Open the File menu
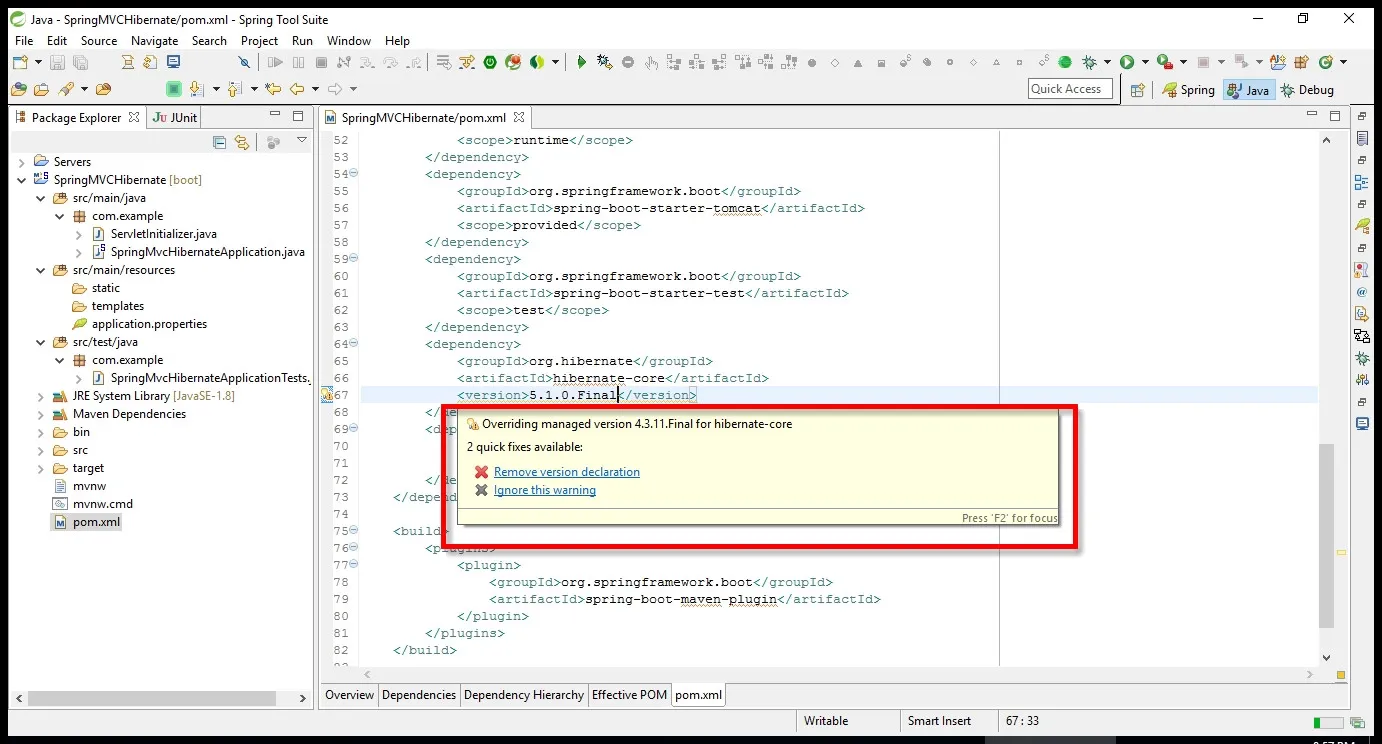The image size is (1382, 744). click(x=24, y=41)
